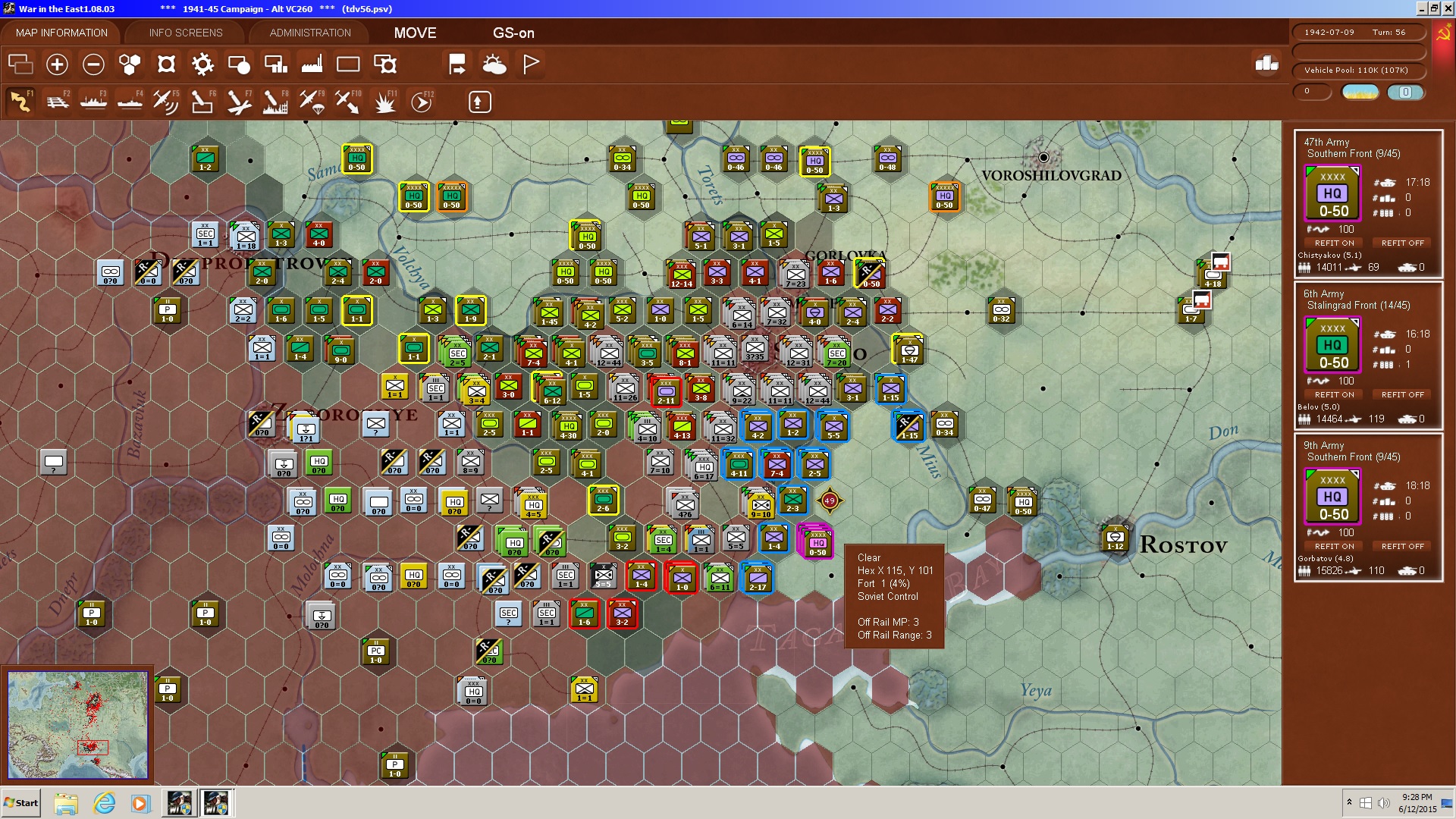
Task: Open Windows Media Player from taskbar
Action: [x=141, y=803]
